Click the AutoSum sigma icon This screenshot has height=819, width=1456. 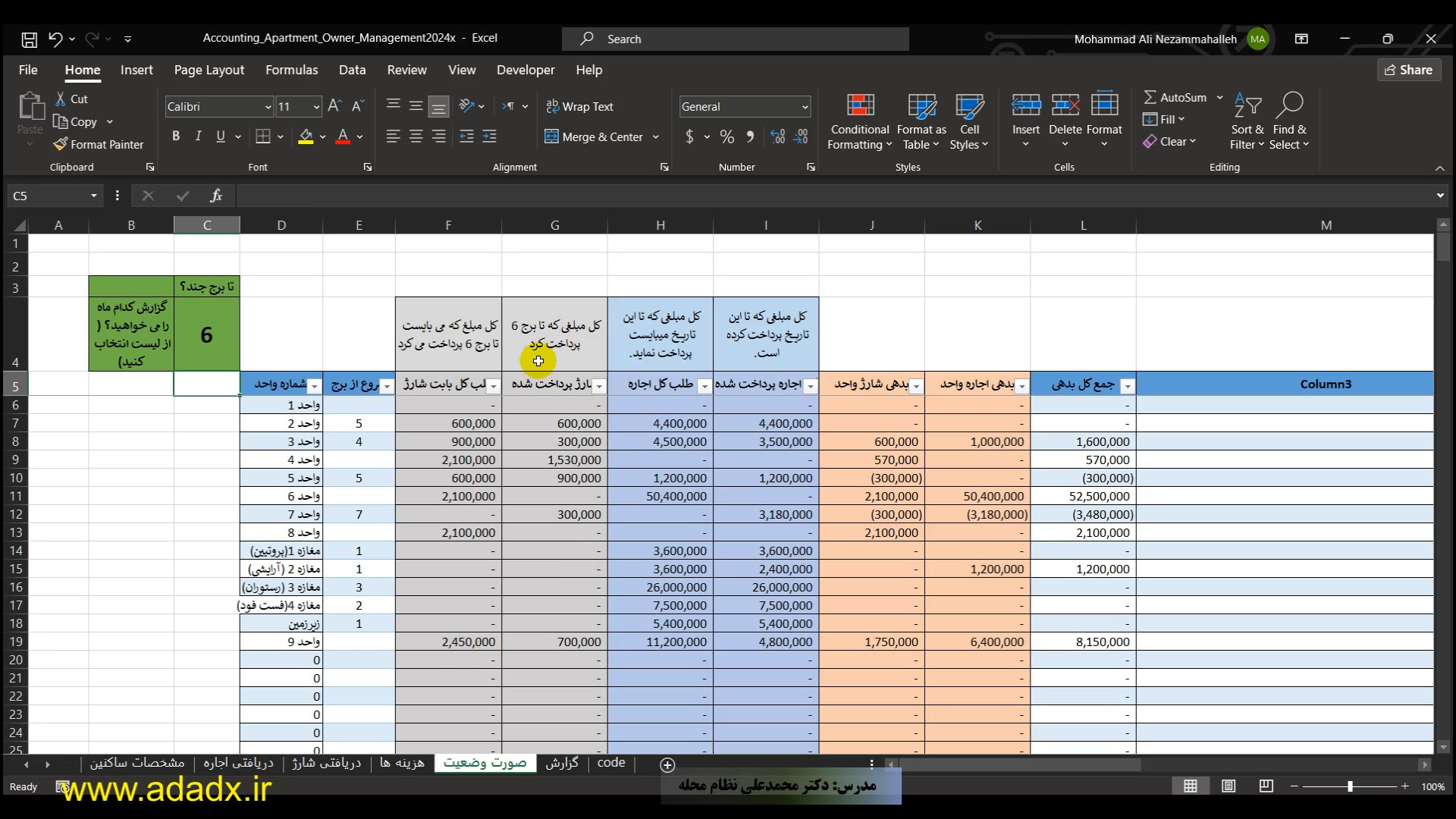(x=1150, y=98)
